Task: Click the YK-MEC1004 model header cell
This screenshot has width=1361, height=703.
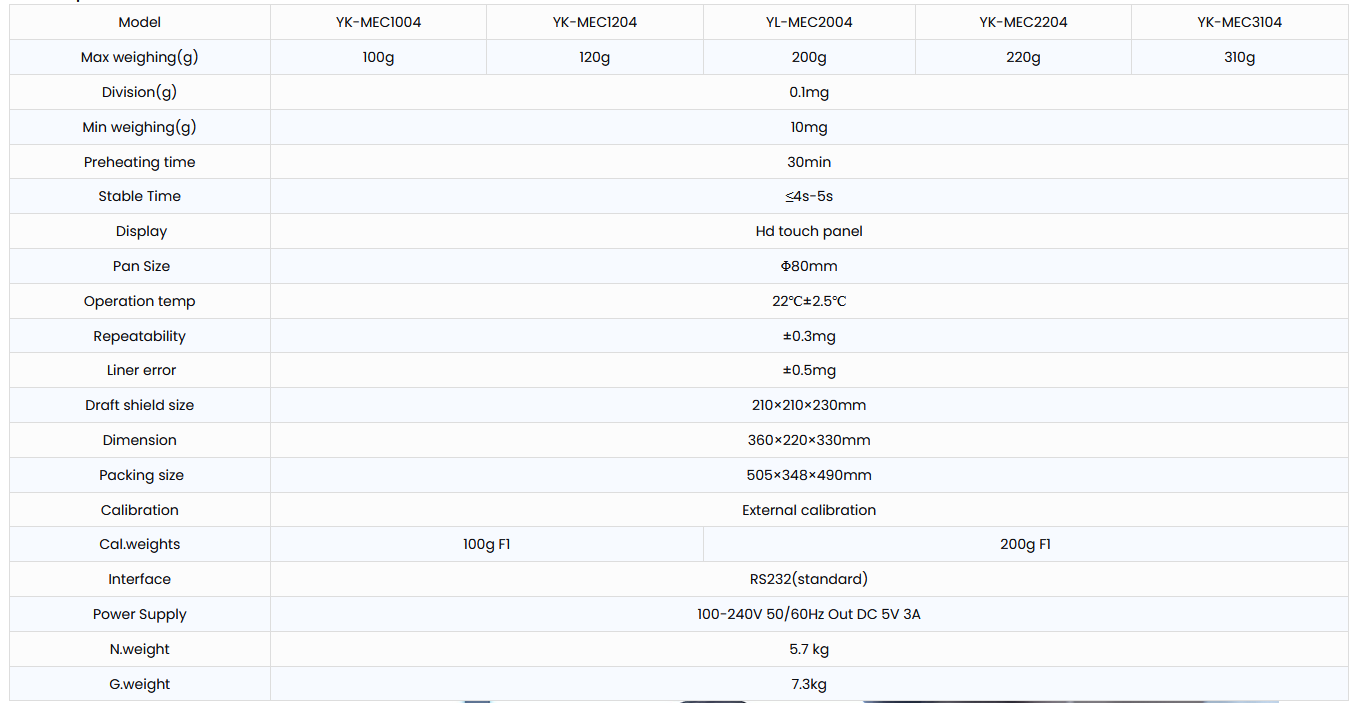Action: 378,22
